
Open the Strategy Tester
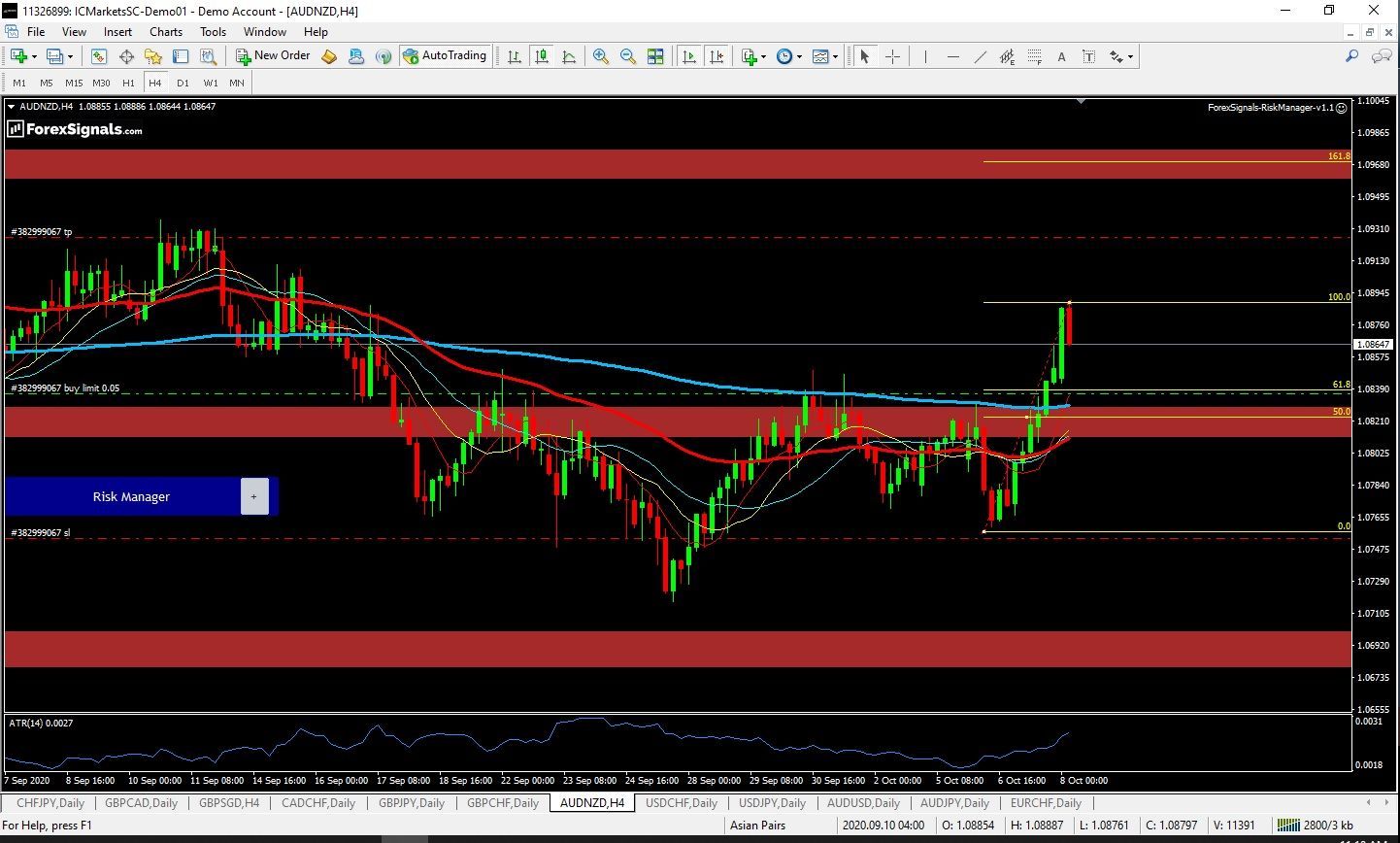point(208,56)
